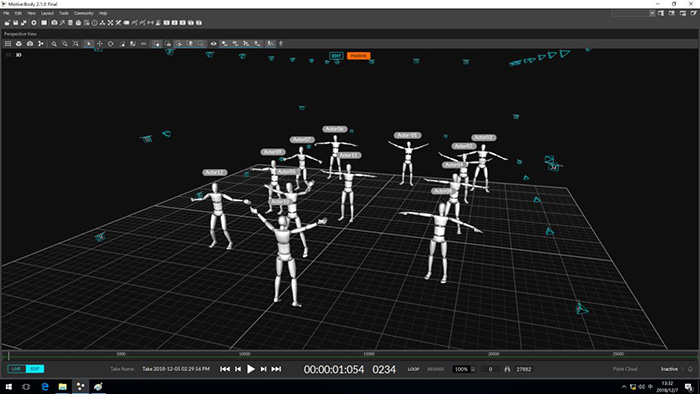Play the take

251,369
